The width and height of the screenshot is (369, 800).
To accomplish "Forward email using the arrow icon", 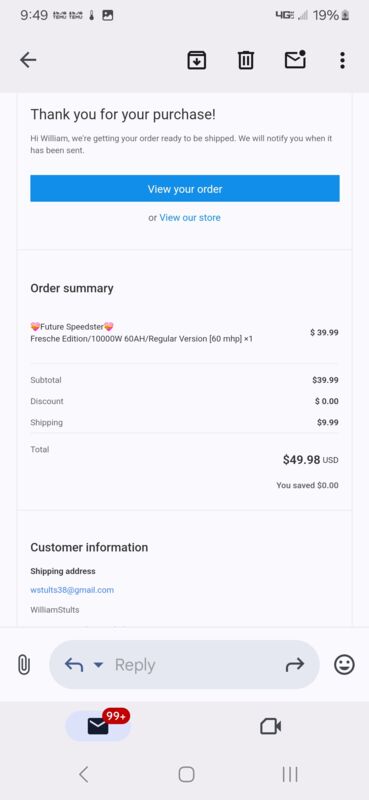I will click(294, 664).
